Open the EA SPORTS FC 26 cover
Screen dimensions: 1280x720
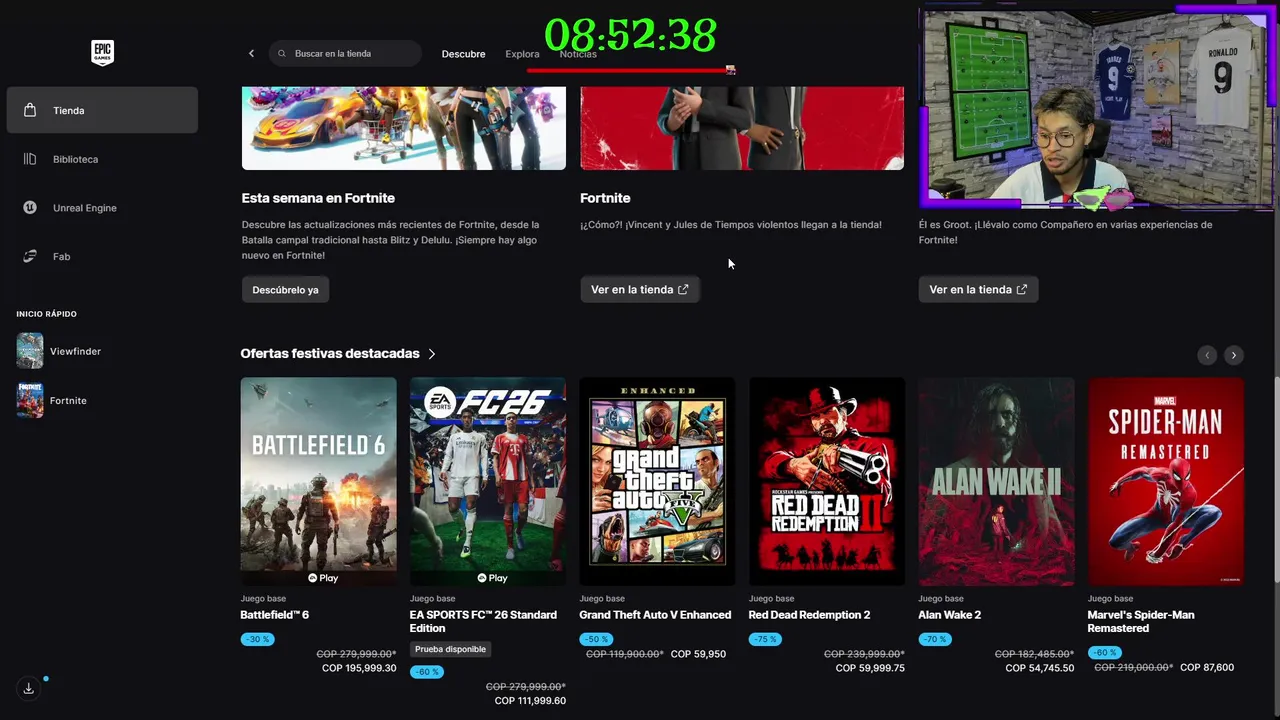(488, 481)
